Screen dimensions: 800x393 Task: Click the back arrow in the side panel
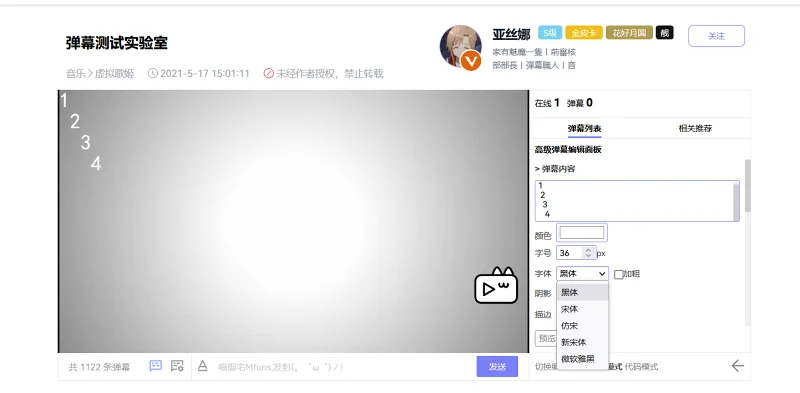[737, 365]
